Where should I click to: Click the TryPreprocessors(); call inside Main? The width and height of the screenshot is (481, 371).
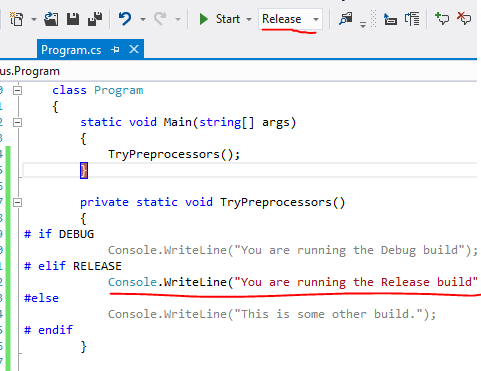tap(174, 154)
